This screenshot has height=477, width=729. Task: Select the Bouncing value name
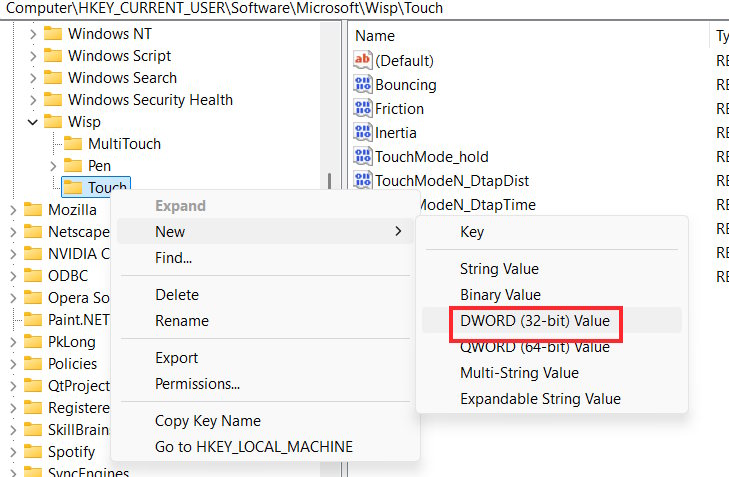[x=406, y=85]
